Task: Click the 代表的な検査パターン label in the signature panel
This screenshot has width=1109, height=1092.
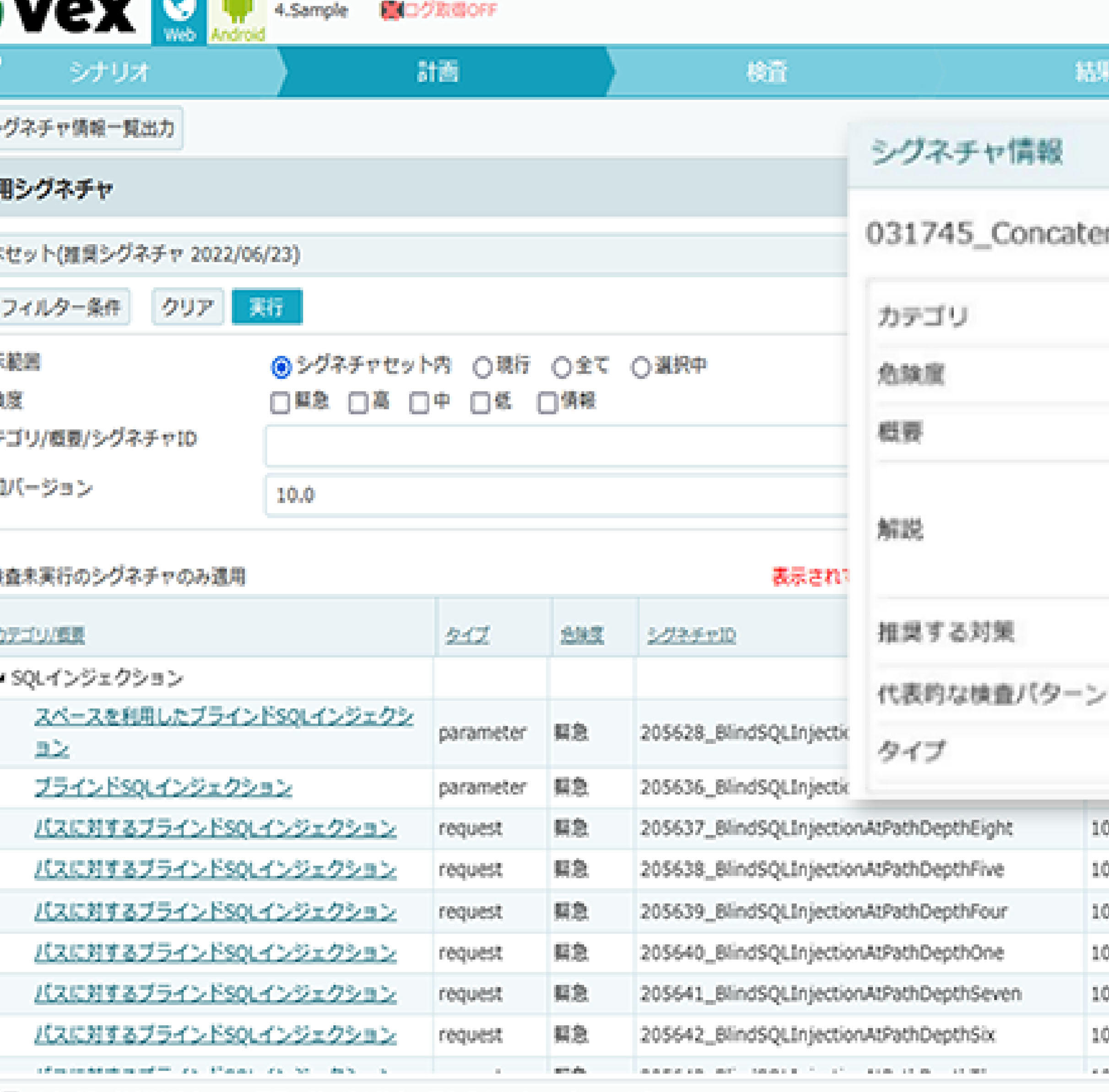Action: click(992, 694)
